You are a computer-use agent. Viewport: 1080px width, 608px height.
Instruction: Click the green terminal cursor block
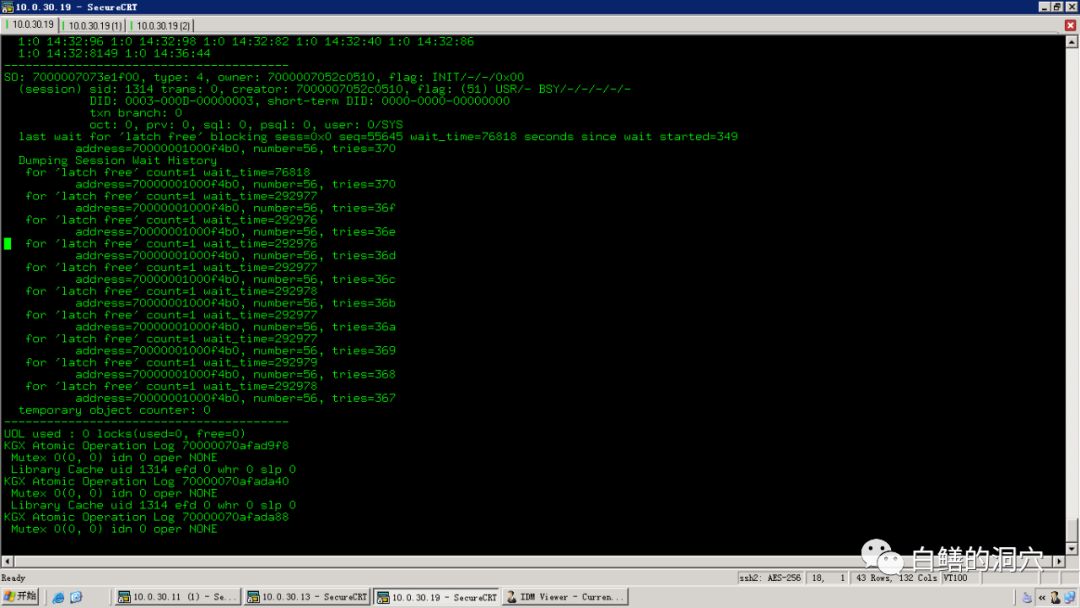coord(8,244)
